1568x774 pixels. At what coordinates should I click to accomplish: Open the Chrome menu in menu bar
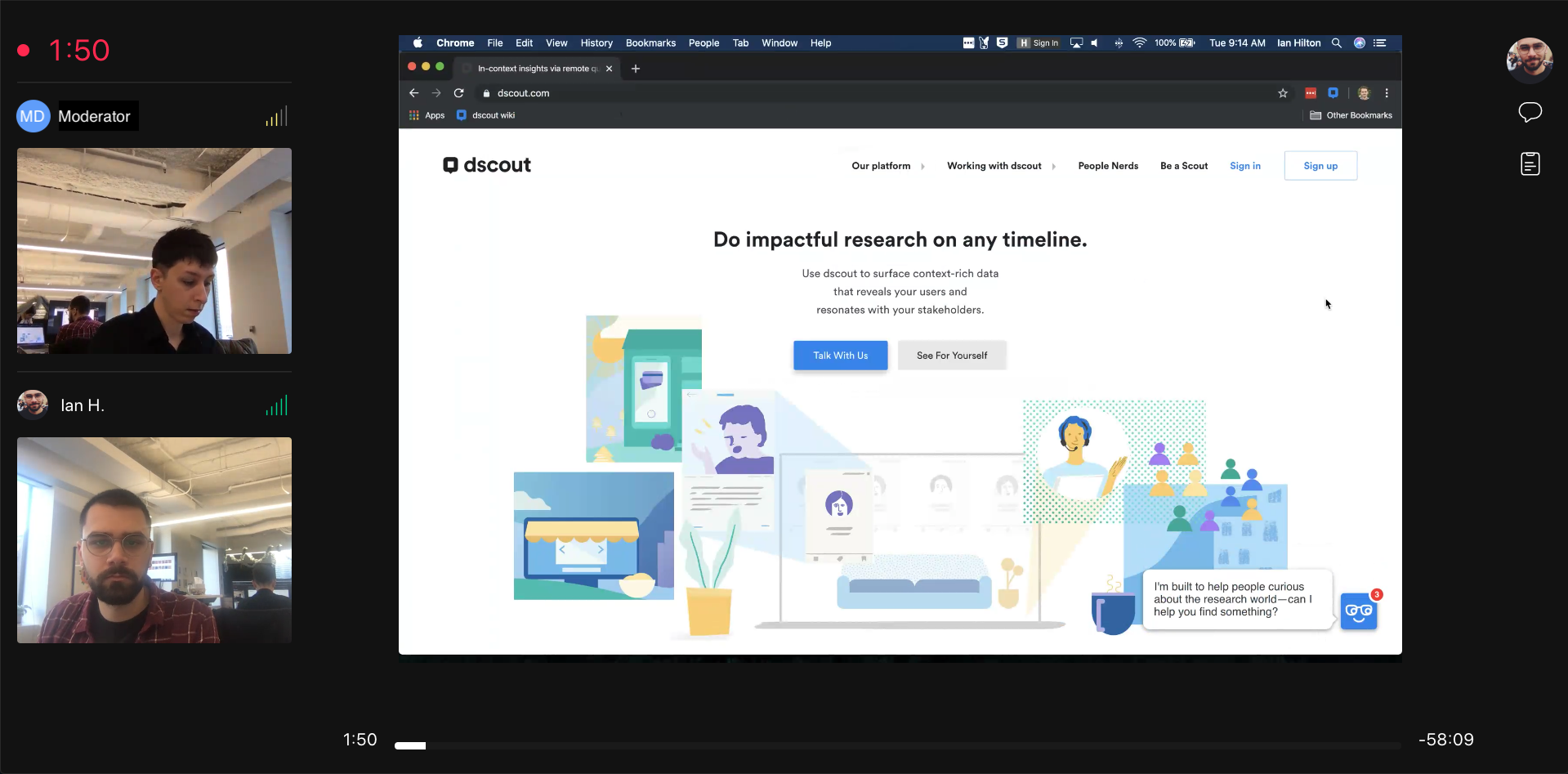(x=455, y=43)
